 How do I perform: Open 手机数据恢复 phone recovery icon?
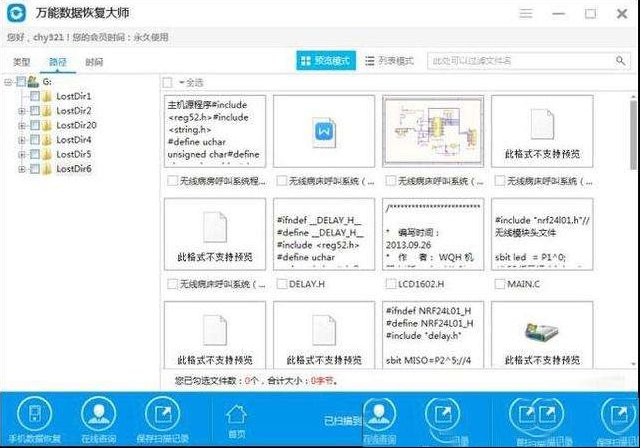coord(35,414)
